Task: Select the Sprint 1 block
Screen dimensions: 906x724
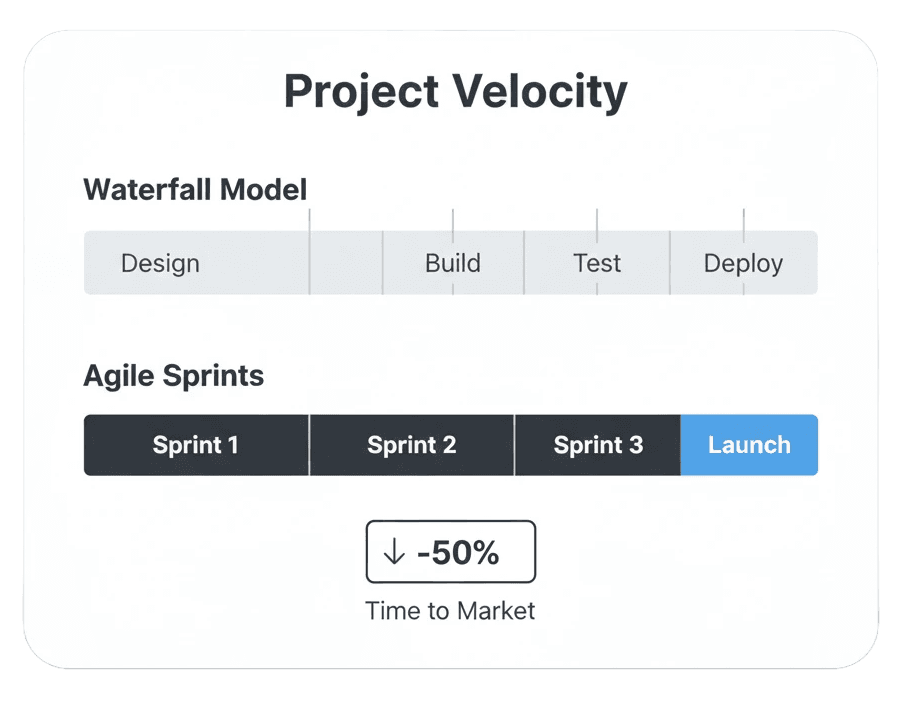Action: click(x=196, y=445)
